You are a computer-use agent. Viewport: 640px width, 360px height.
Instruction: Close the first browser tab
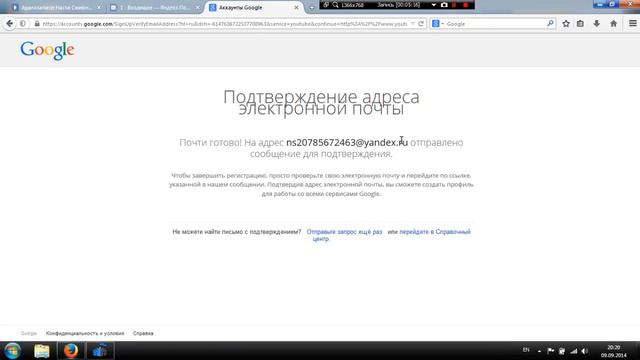99,7
